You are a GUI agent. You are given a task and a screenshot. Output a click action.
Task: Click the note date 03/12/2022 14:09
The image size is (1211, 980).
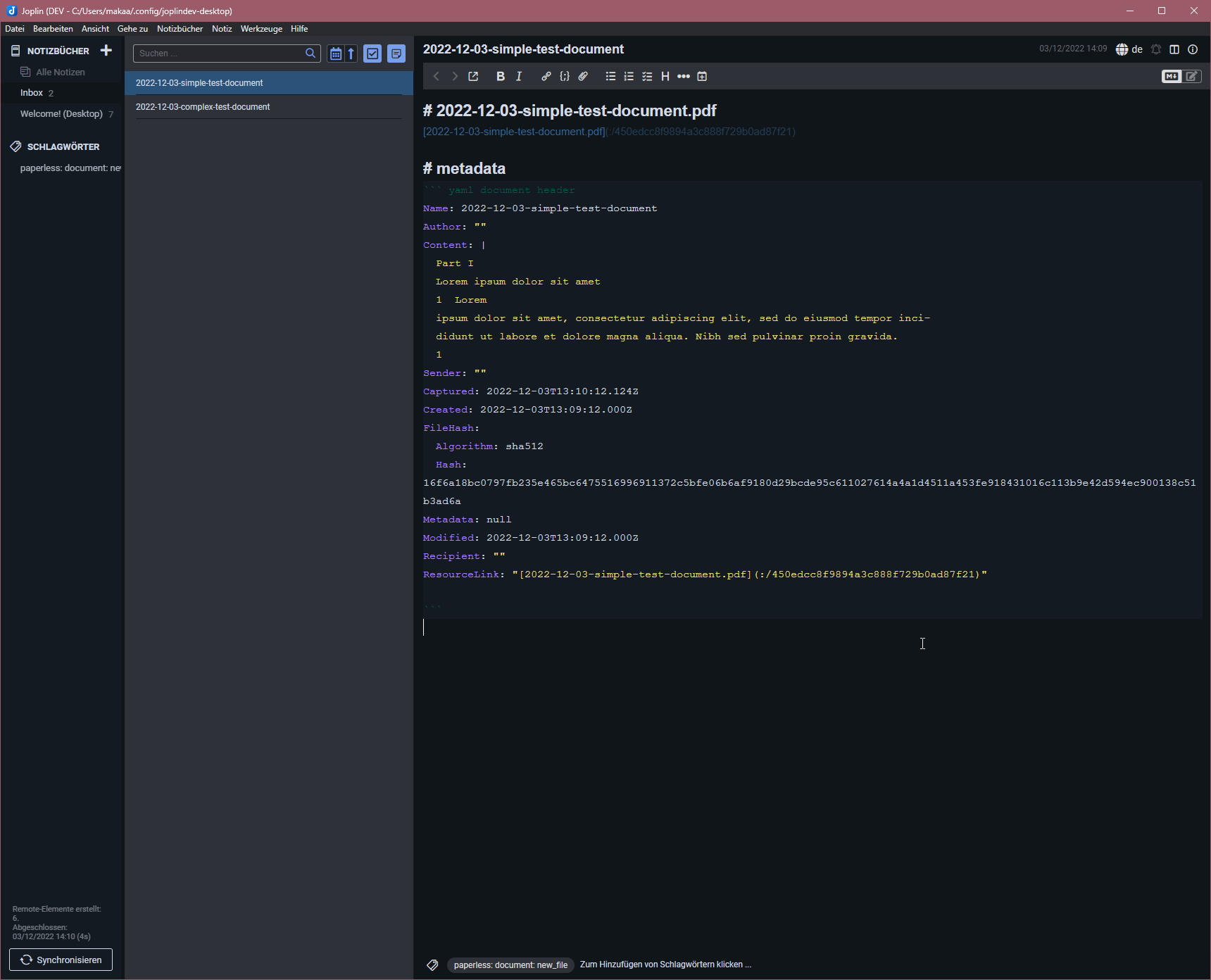1073,49
